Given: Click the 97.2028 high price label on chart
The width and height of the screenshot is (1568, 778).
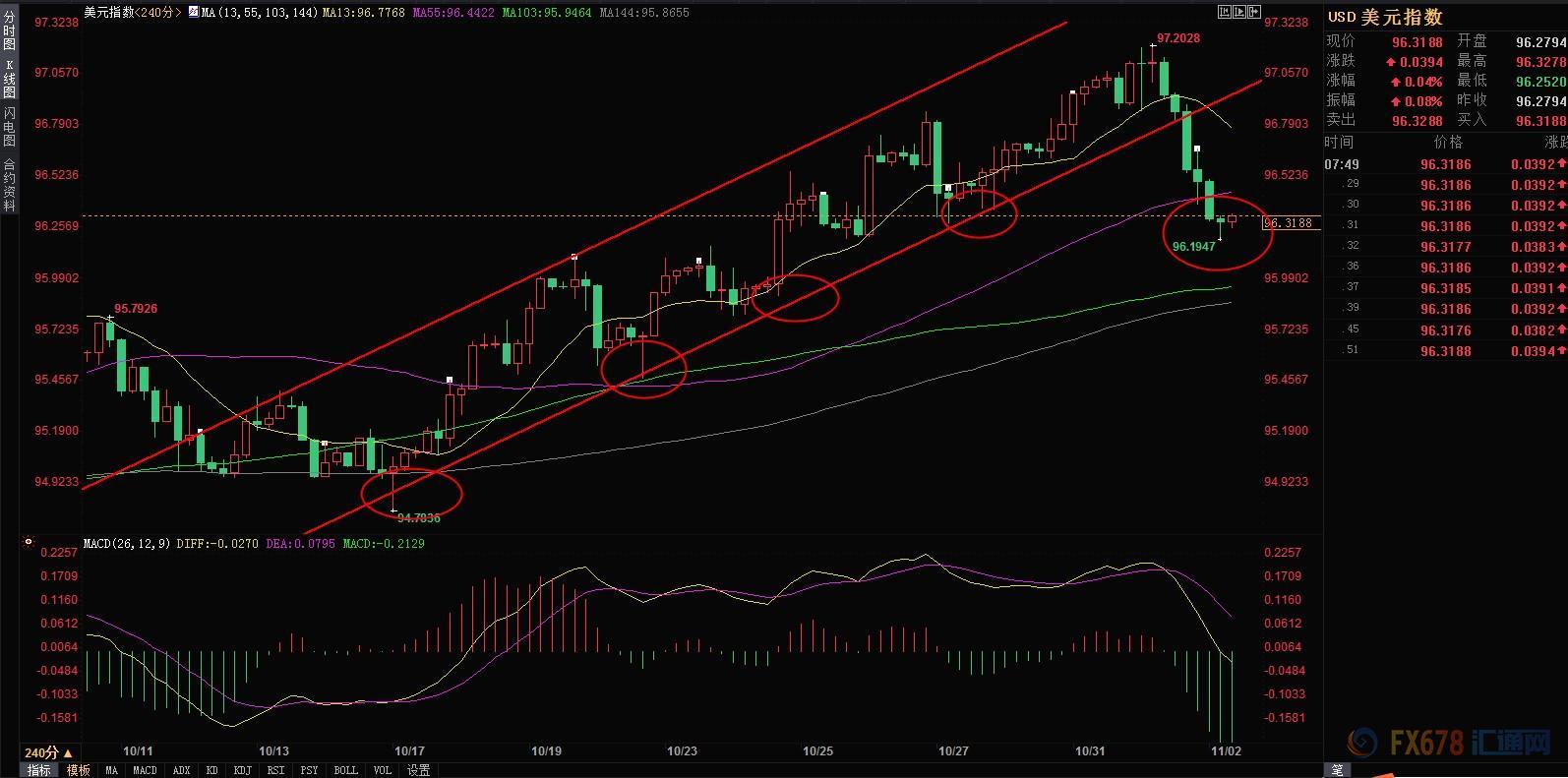Looking at the screenshot, I should tap(1177, 38).
